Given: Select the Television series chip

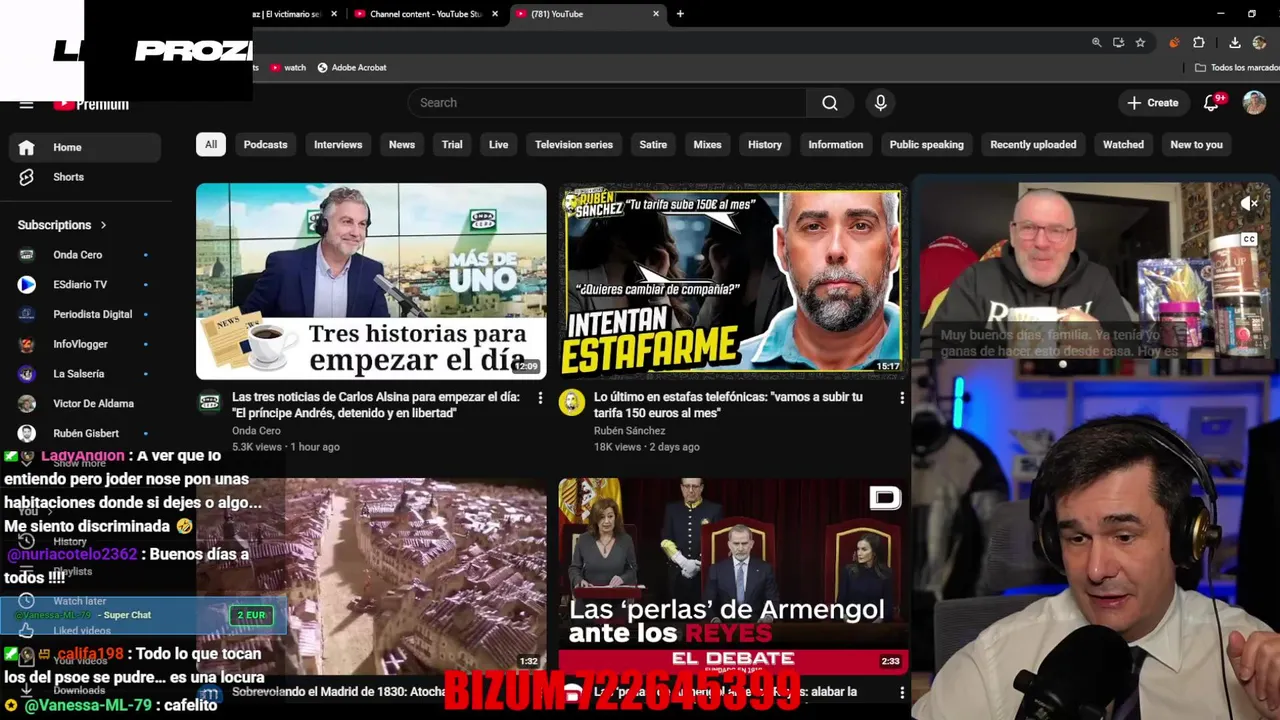Looking at the screenshot, I should tap(574, 145).
